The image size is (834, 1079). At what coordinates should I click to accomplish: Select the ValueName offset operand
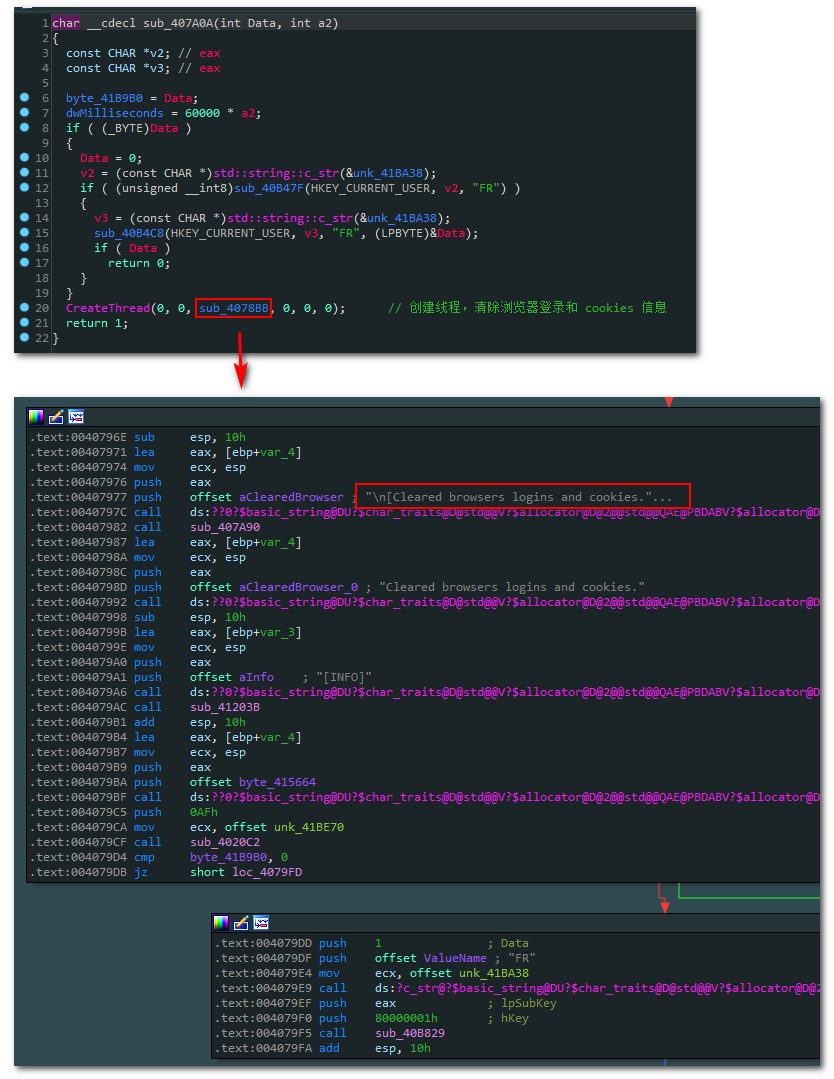pyautogui.click(x=455, y=958)
